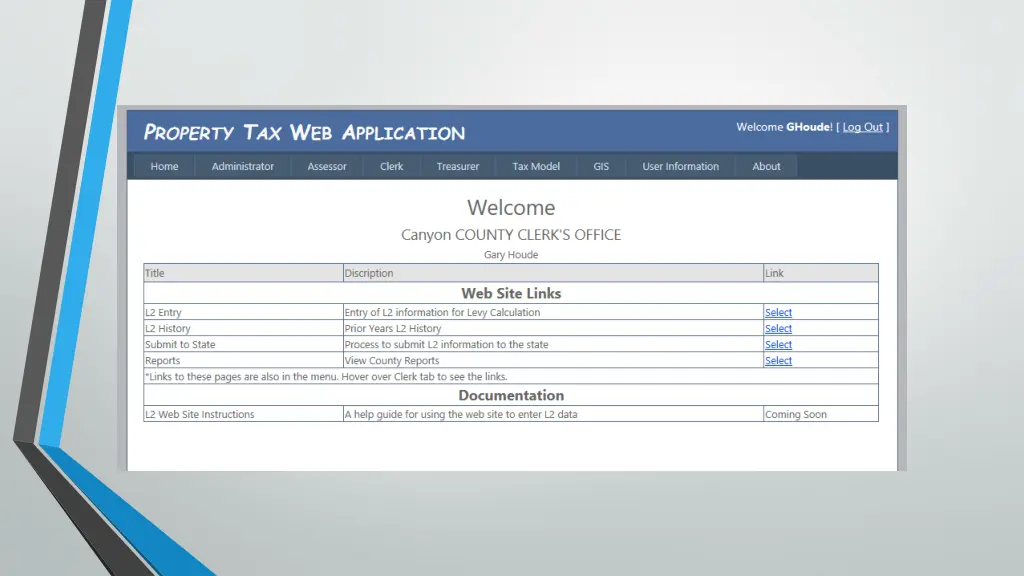Click the GHoude username in the header
The height and width of the screenshot is (576, 1024).
point(808,127)
